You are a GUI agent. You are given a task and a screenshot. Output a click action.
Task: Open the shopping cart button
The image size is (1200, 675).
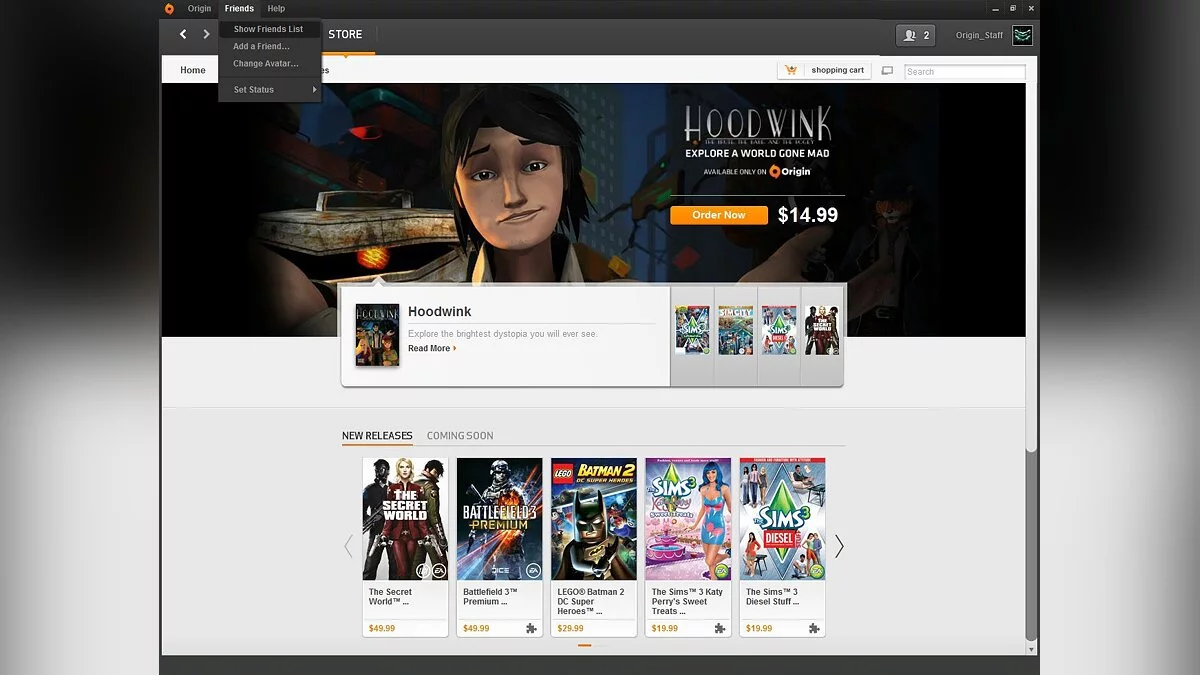(x=825, y=70)
